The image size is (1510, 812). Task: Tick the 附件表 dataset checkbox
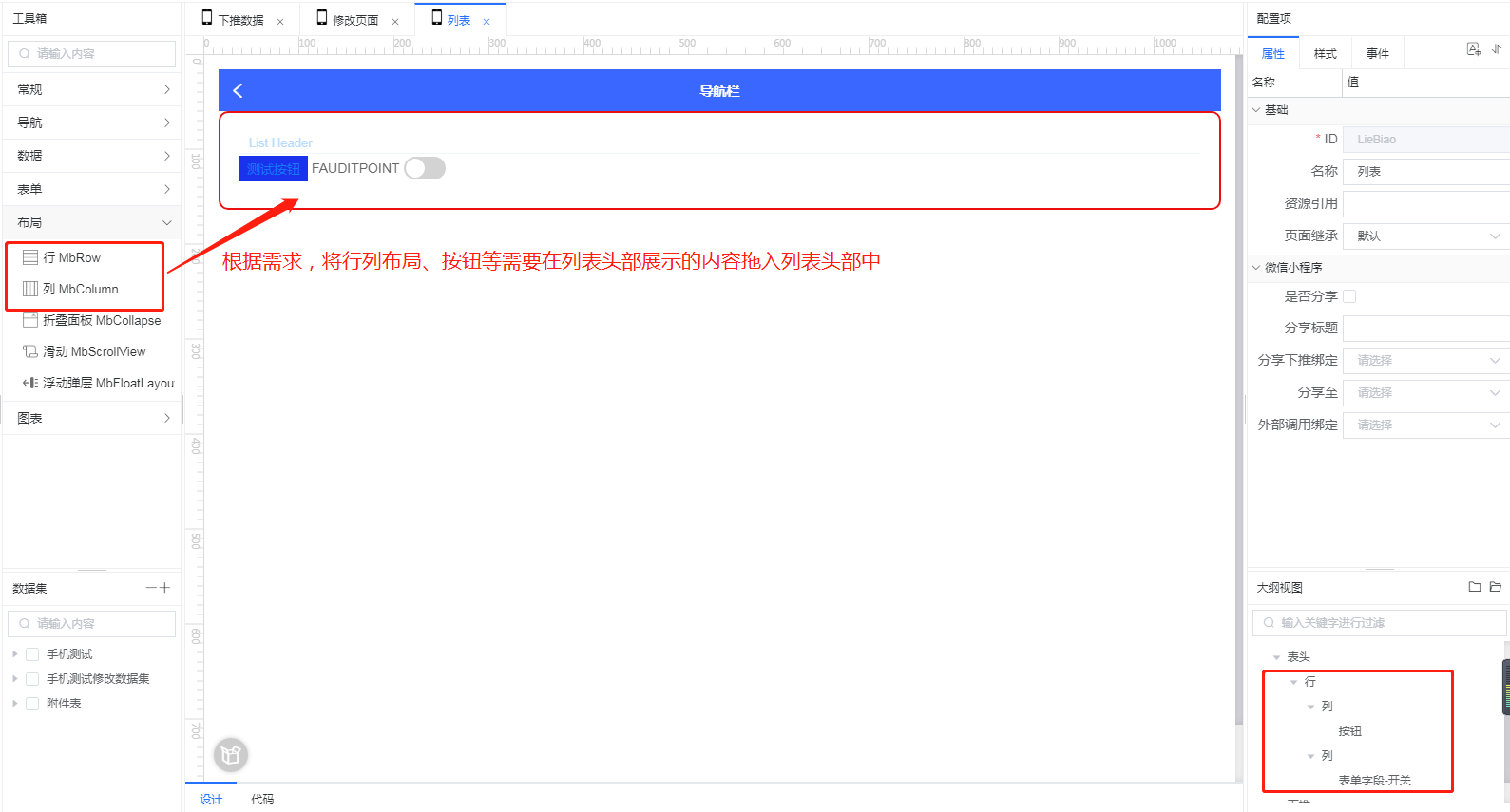[32, 704]
